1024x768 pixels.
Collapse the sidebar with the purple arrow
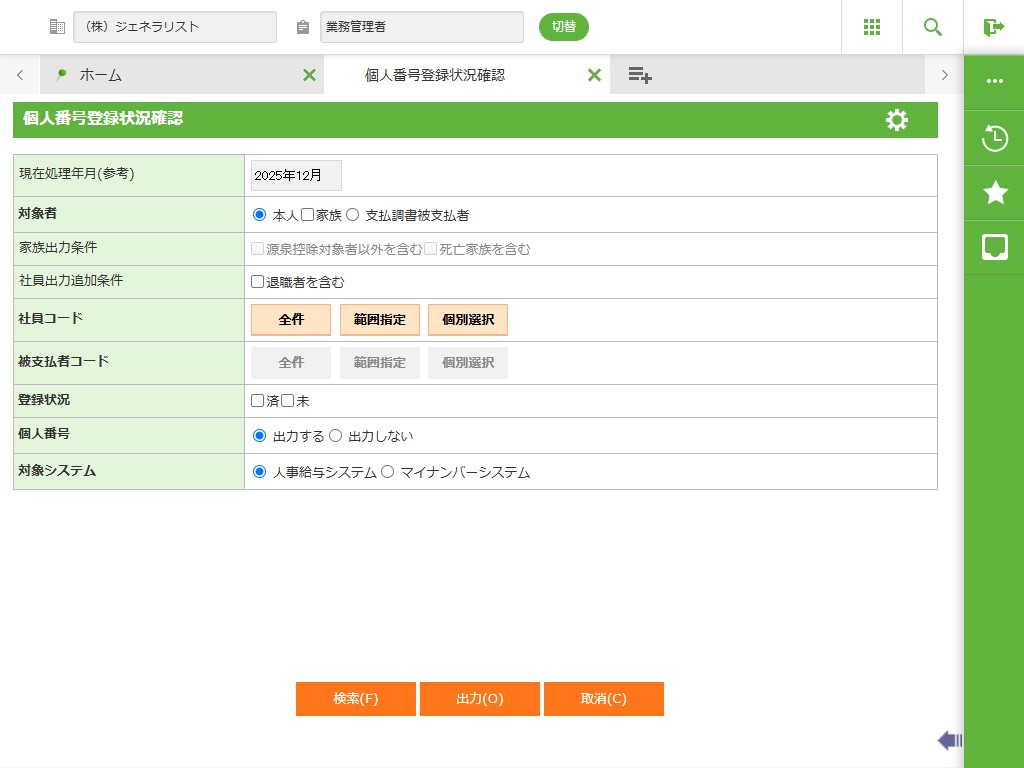pos(949,740)
